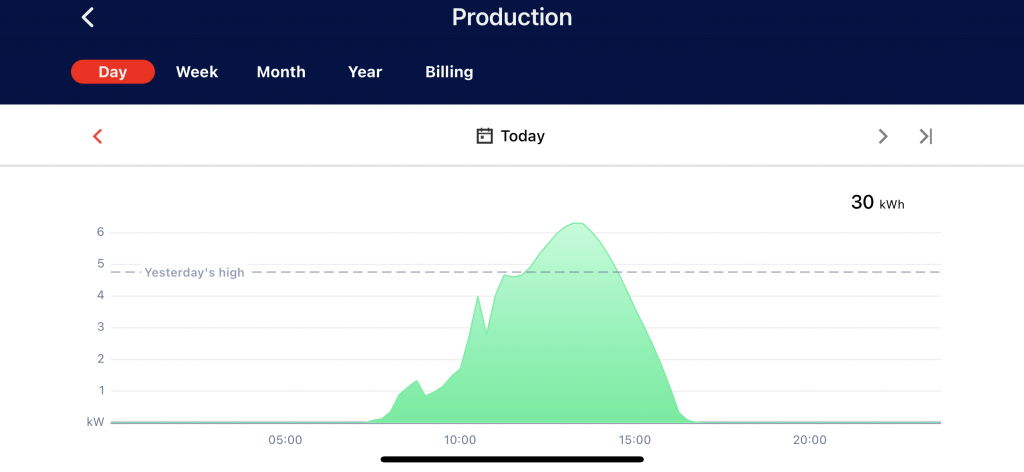Go to previous day with red chevron
Screen dimensions: 1024x472
point(97,137)
